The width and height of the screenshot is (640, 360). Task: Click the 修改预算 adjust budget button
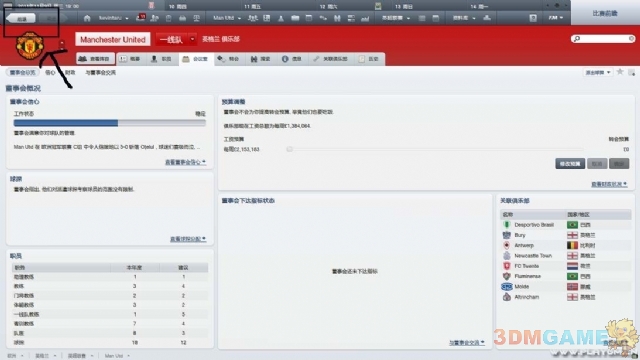pyautogui.click(x=570, y=164)
